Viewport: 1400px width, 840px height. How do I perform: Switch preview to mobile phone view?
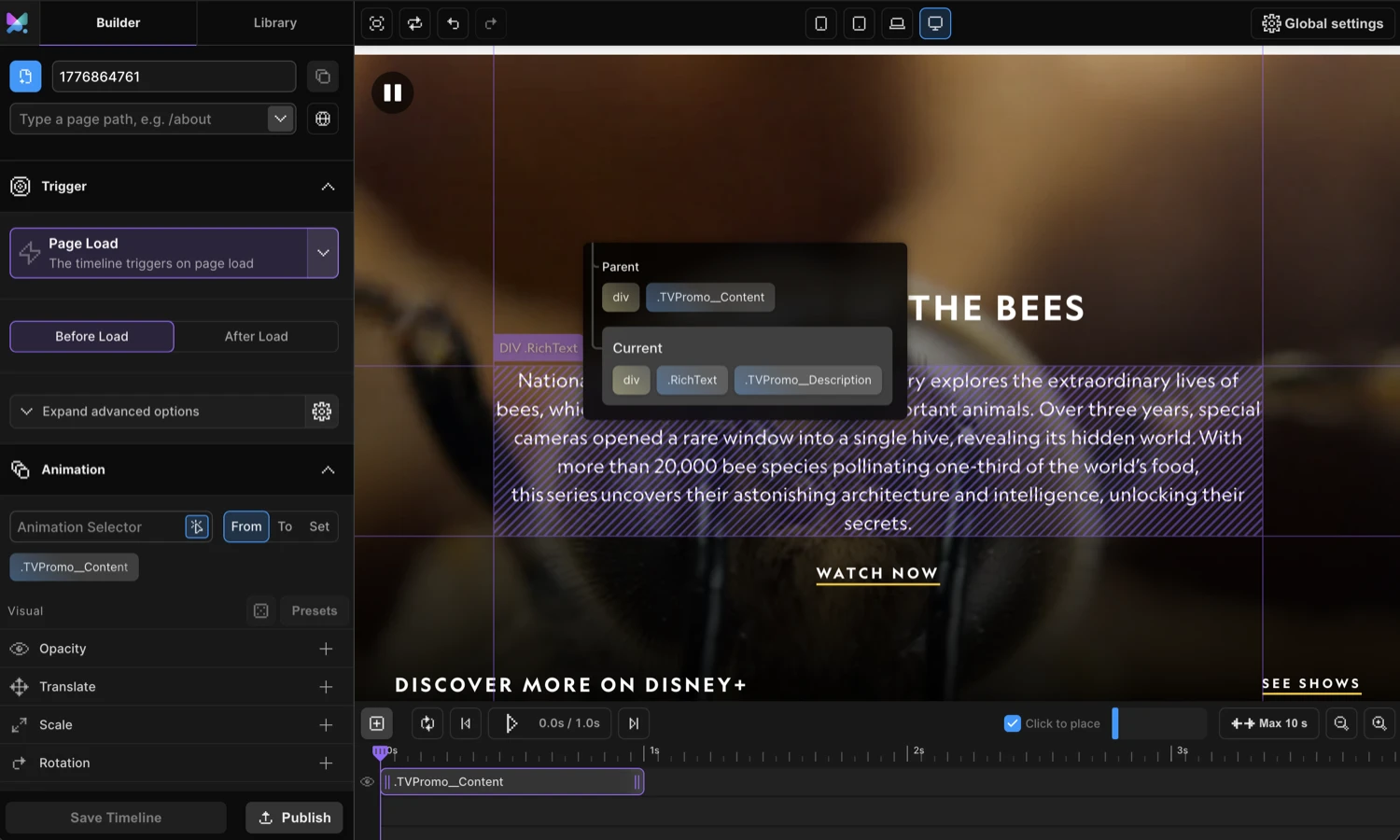point(821,23)
